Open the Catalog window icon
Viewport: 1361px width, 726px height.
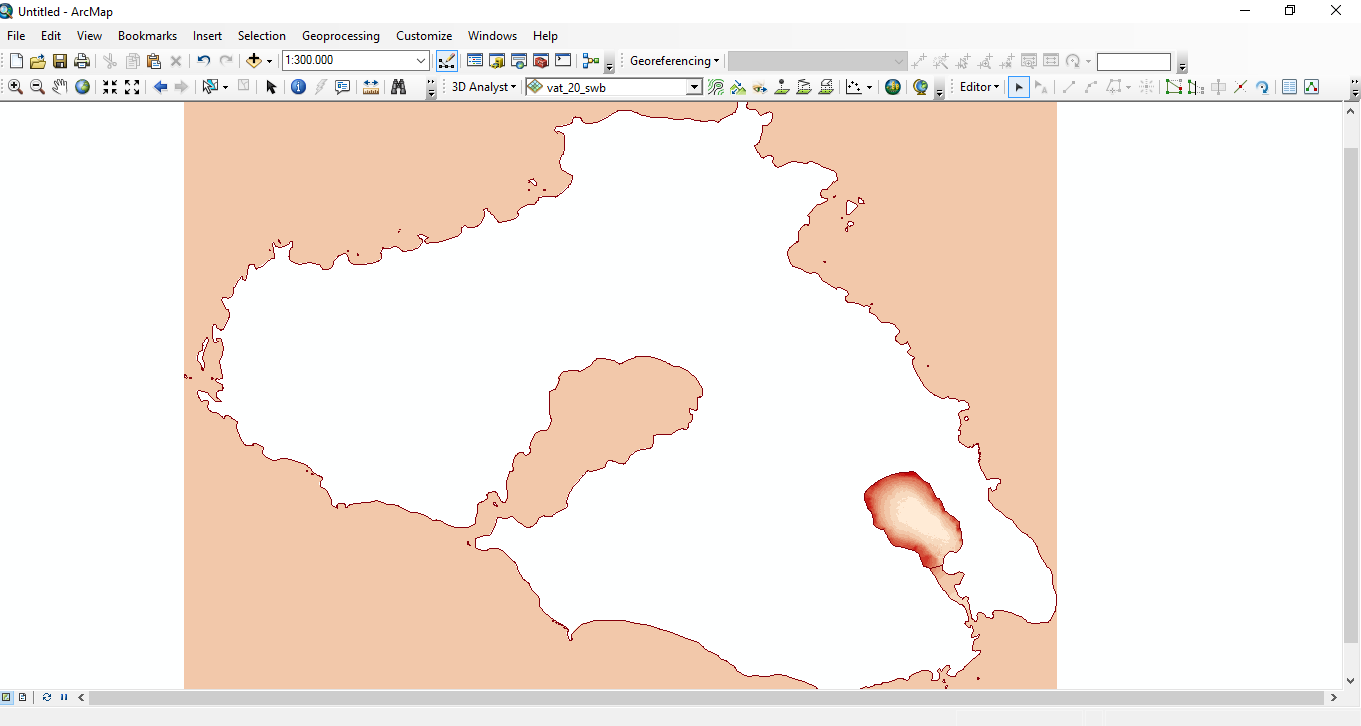coord(497,61)
